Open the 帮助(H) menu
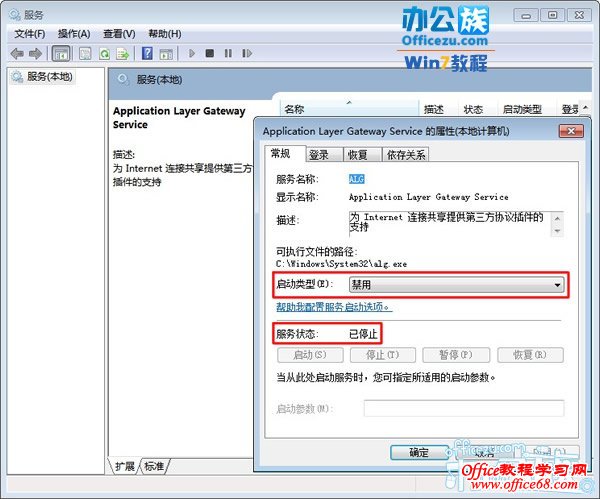The width and height of the screenshot is (600, 499). tap(165, 34)
